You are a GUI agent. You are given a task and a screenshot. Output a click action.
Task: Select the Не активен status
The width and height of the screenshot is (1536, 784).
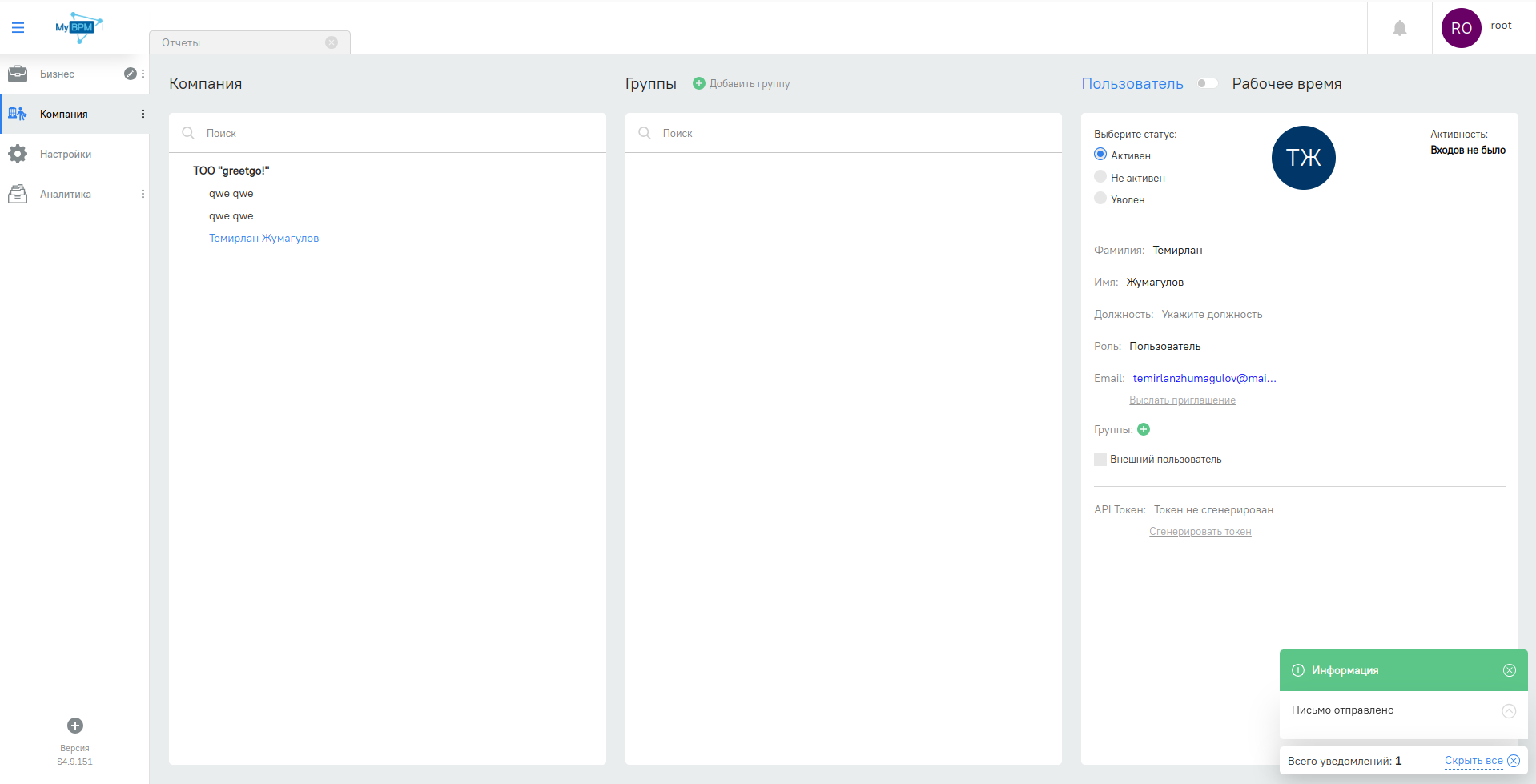(x=1100, y=177)
